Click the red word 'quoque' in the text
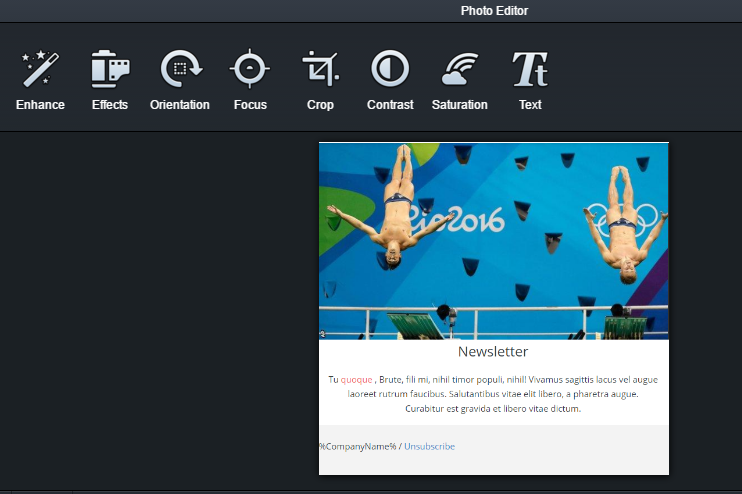This screenshot has width=742, height=494. click(356, 379)
